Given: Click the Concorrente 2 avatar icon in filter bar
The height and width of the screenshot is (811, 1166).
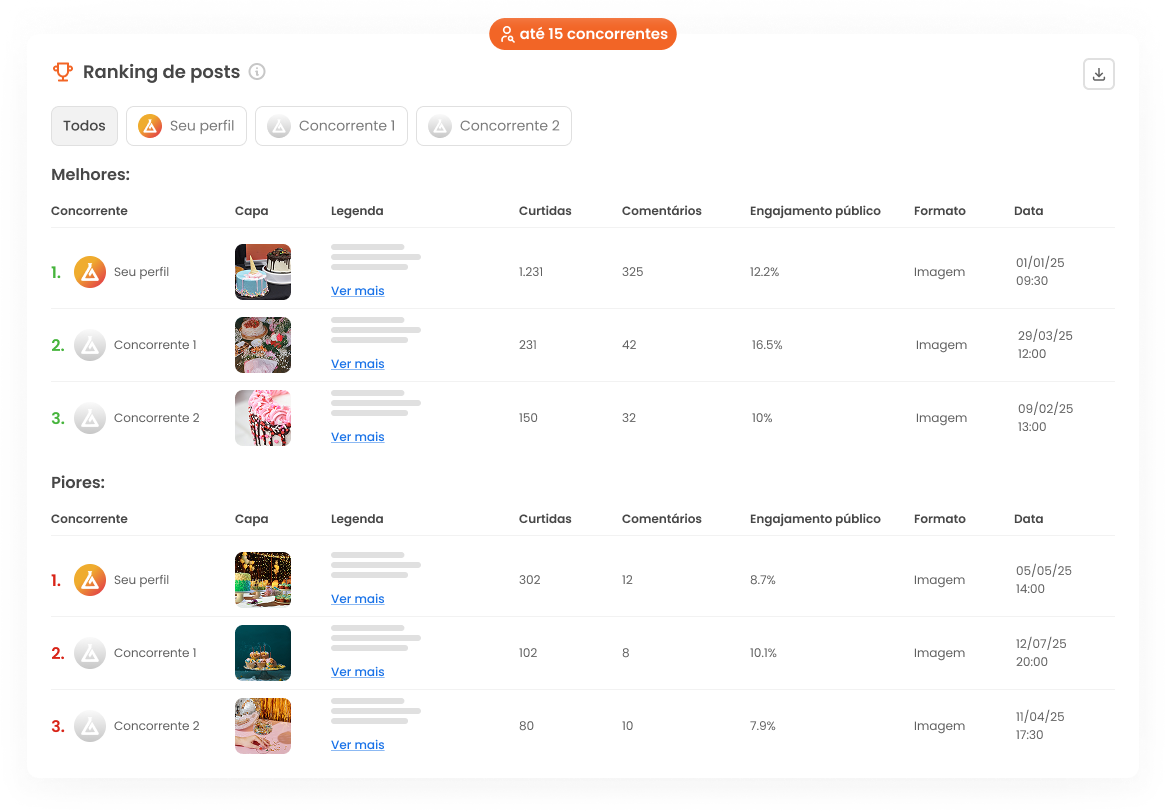Looking at the screenshot, I should (x=440, y=126).
